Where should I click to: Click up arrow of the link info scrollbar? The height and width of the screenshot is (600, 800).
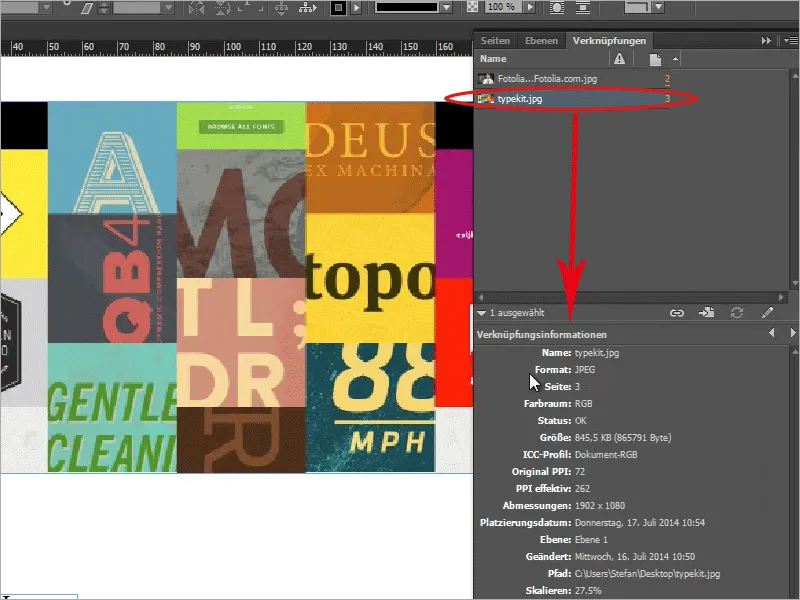coord(794,351)
